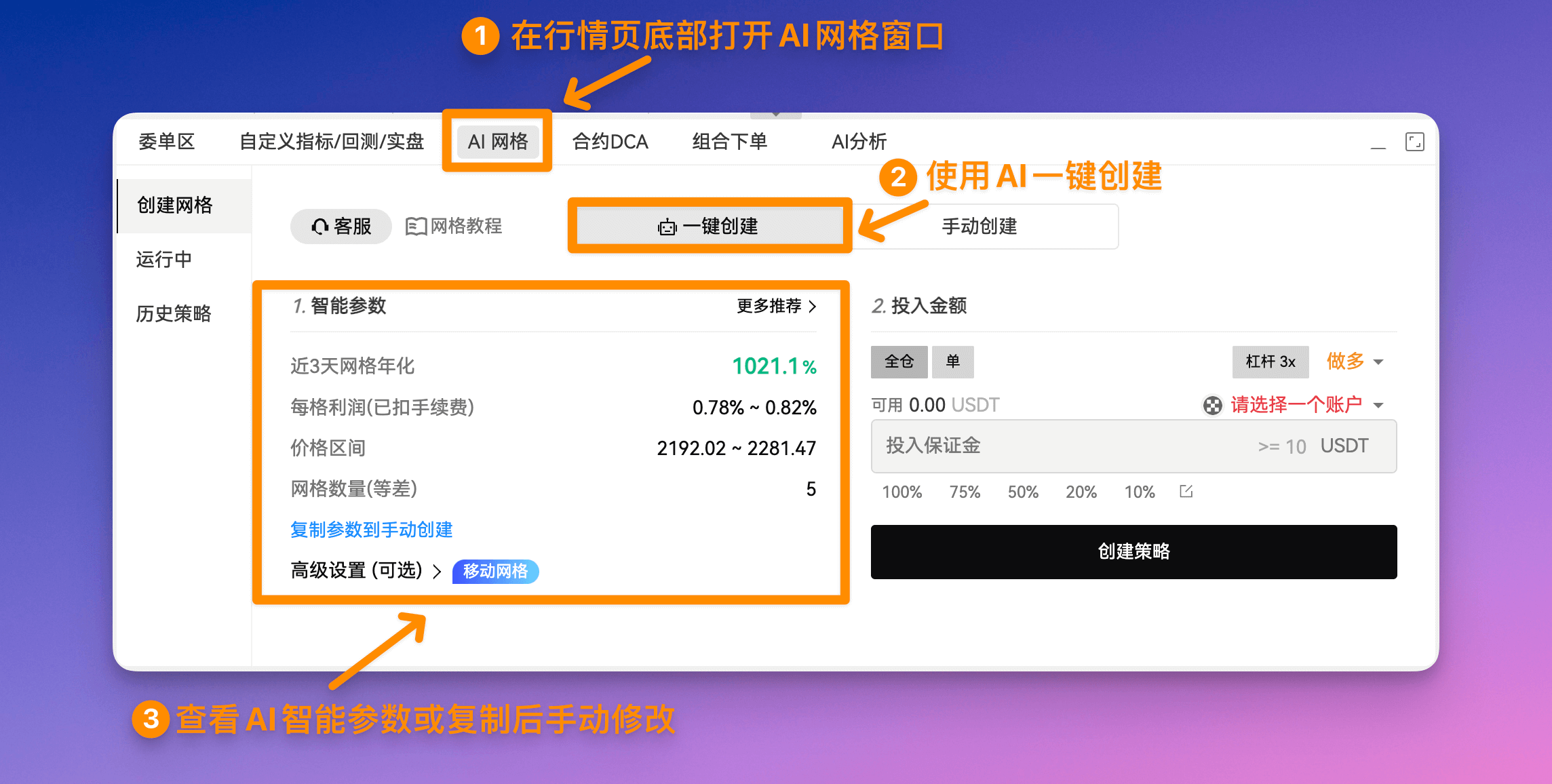Screen dimensions: 1552x784
Task: Switch to 组合下单 tab
Action: (x=729, y=141)
